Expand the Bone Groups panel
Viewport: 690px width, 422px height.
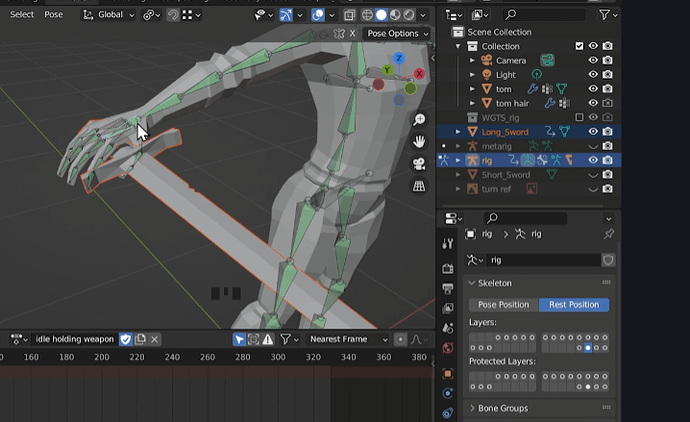503,408
